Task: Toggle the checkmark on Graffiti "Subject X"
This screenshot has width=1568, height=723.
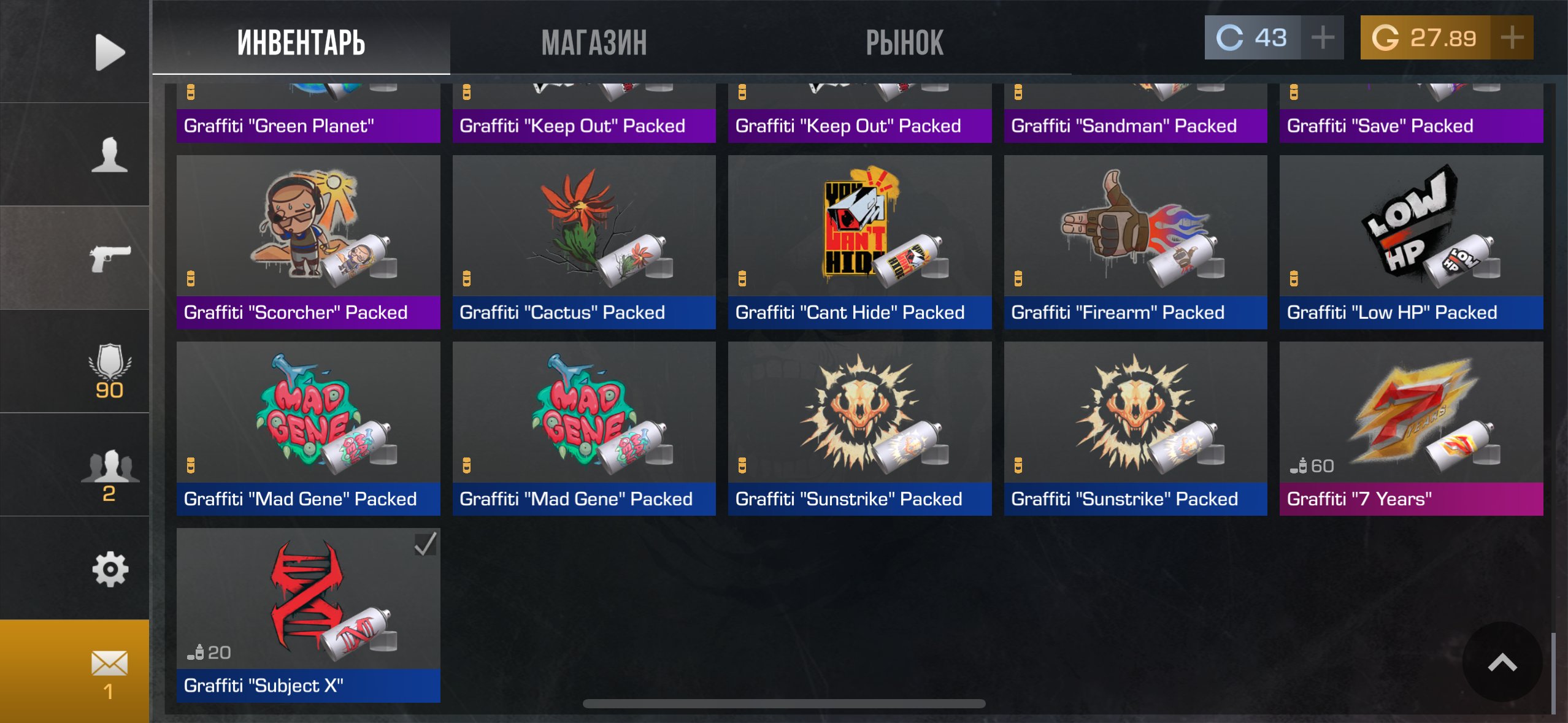Action: click(425, 544)
